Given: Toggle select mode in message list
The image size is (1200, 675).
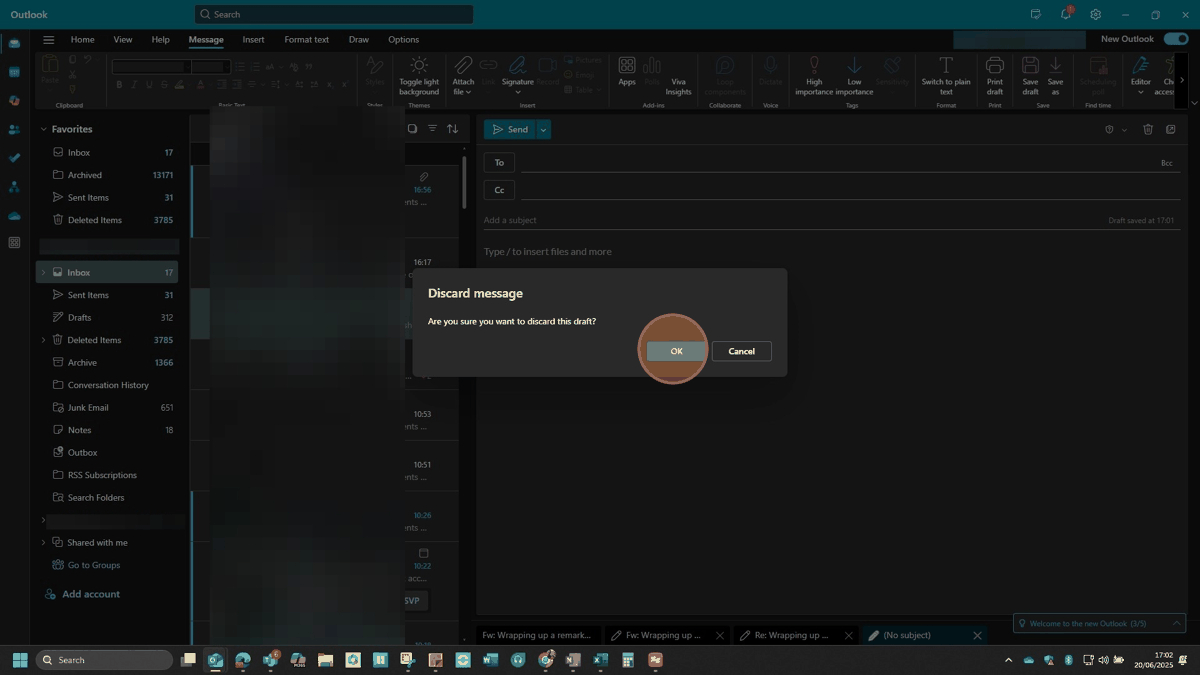Looking at the screenshot, I should coord(412,129).
